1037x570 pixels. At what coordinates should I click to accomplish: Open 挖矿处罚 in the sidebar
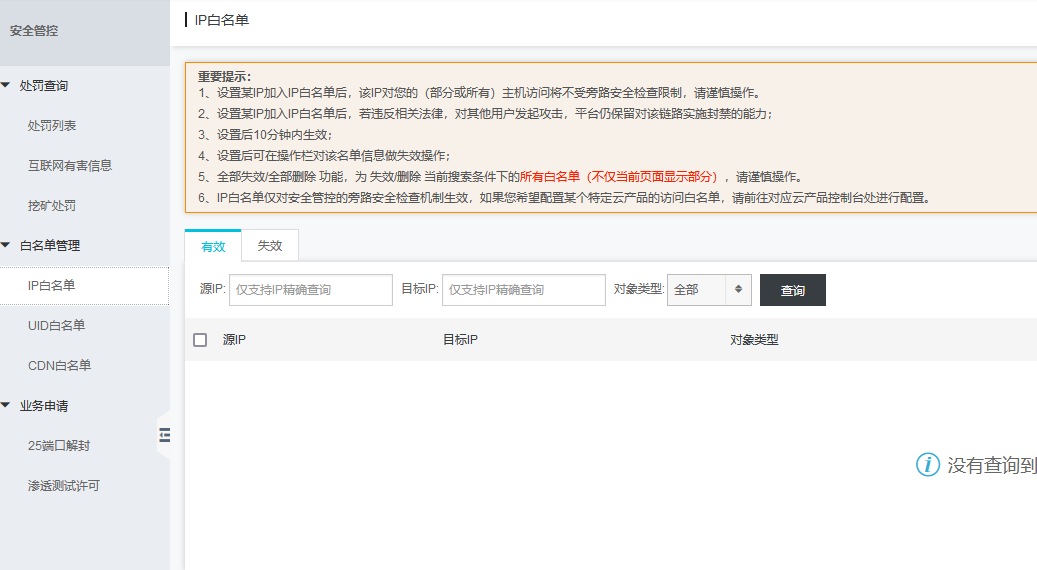52,206
